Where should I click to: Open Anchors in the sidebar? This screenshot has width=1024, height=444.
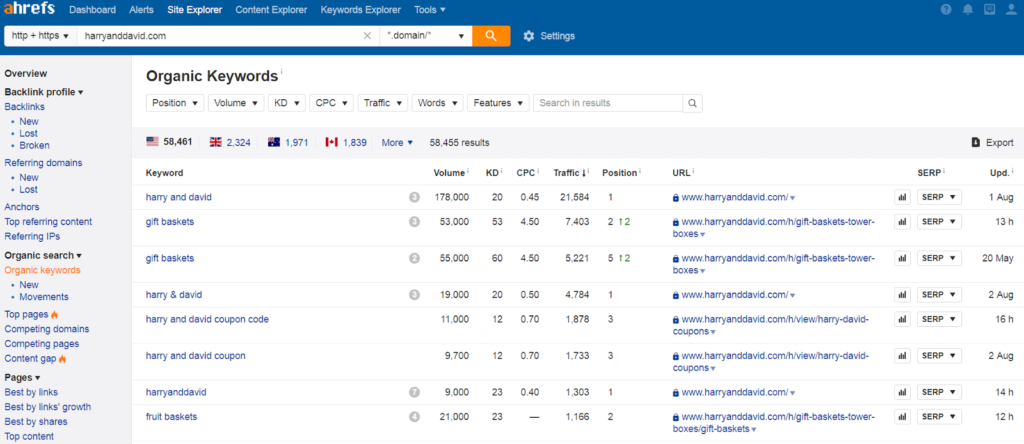point(22,207)
